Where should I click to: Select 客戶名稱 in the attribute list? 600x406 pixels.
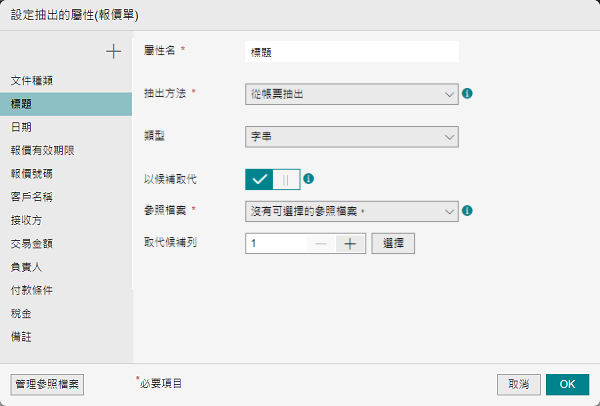pos(33,196)
